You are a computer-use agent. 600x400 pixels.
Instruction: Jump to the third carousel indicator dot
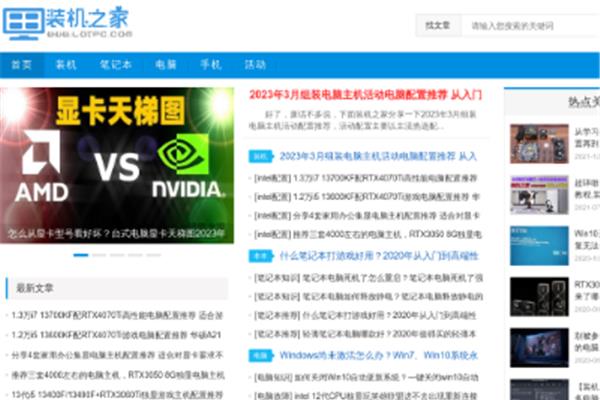(117, 255)
